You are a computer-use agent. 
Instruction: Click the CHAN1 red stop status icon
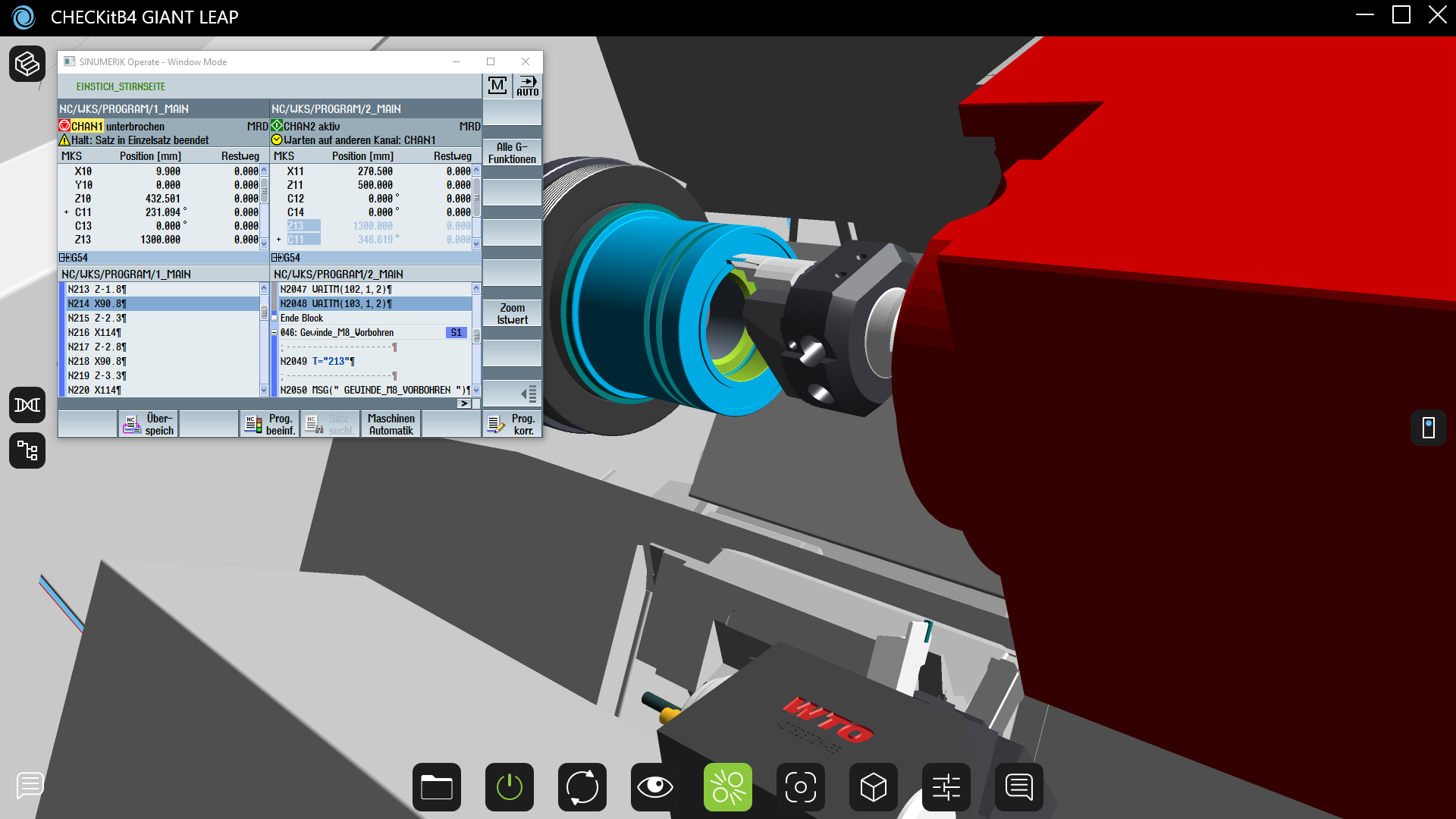[64, 126]
